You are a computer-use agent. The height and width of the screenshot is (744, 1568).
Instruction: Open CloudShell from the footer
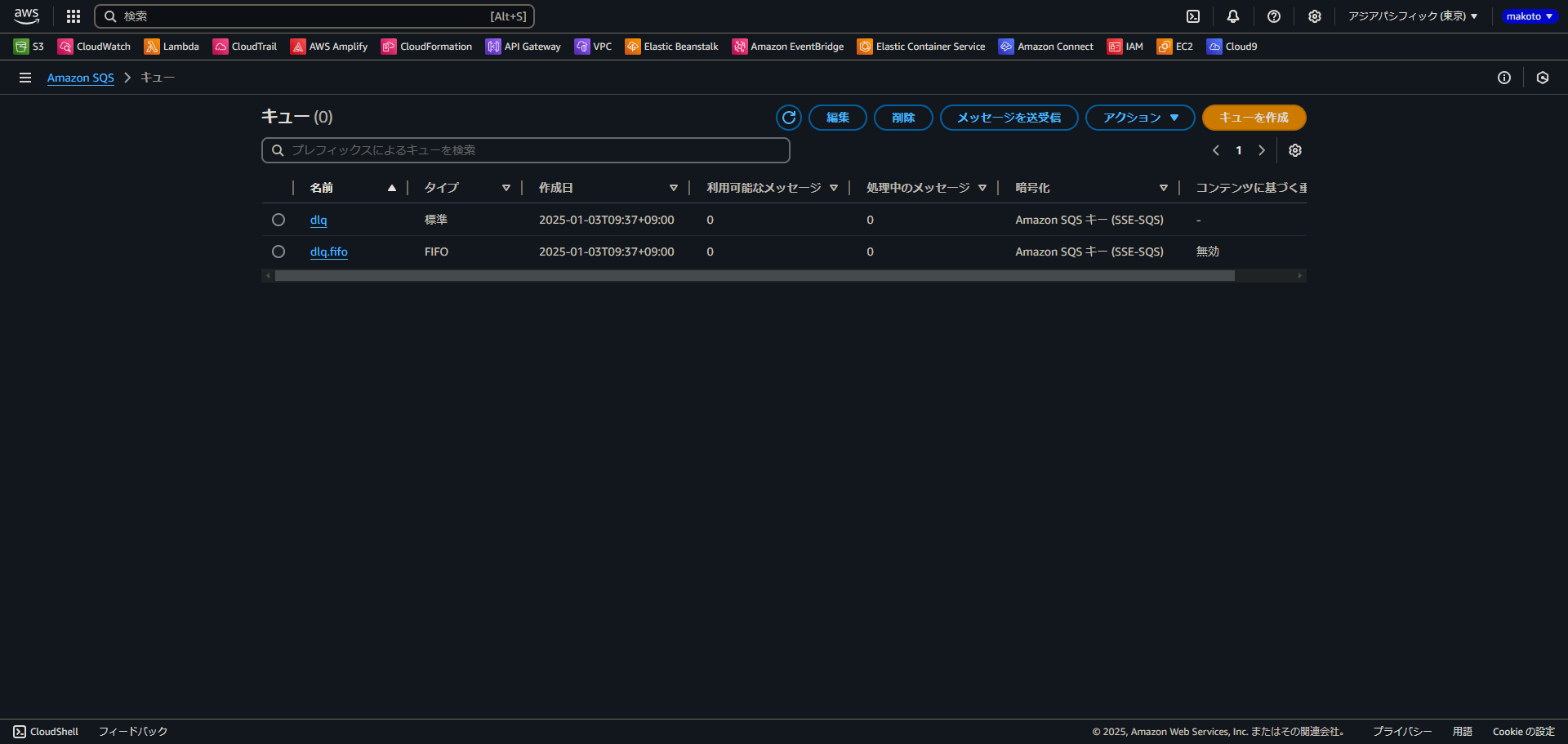tap(46, 732)
